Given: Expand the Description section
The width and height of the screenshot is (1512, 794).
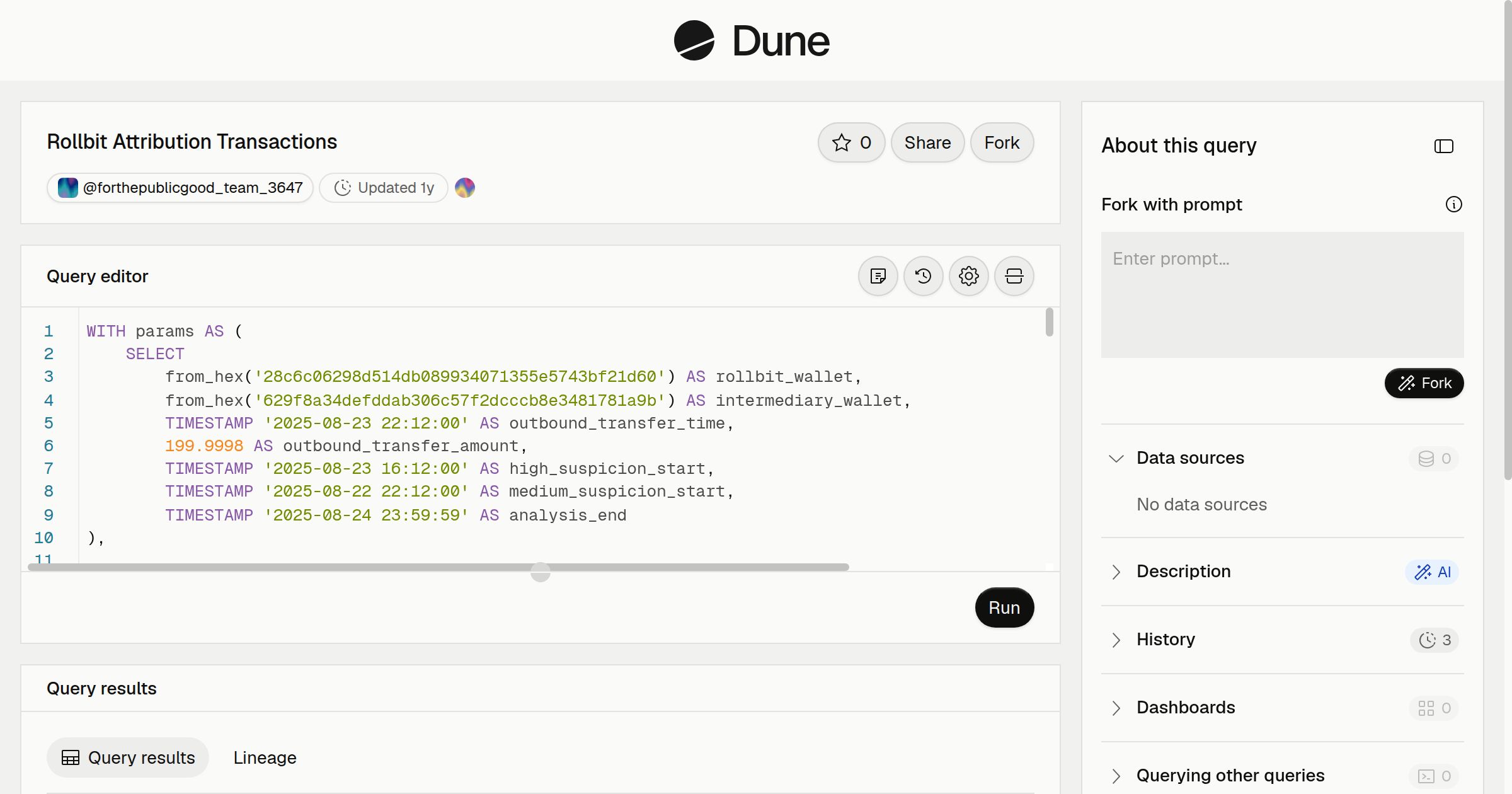Looking at the screenshot, I should pos(1116,572).
